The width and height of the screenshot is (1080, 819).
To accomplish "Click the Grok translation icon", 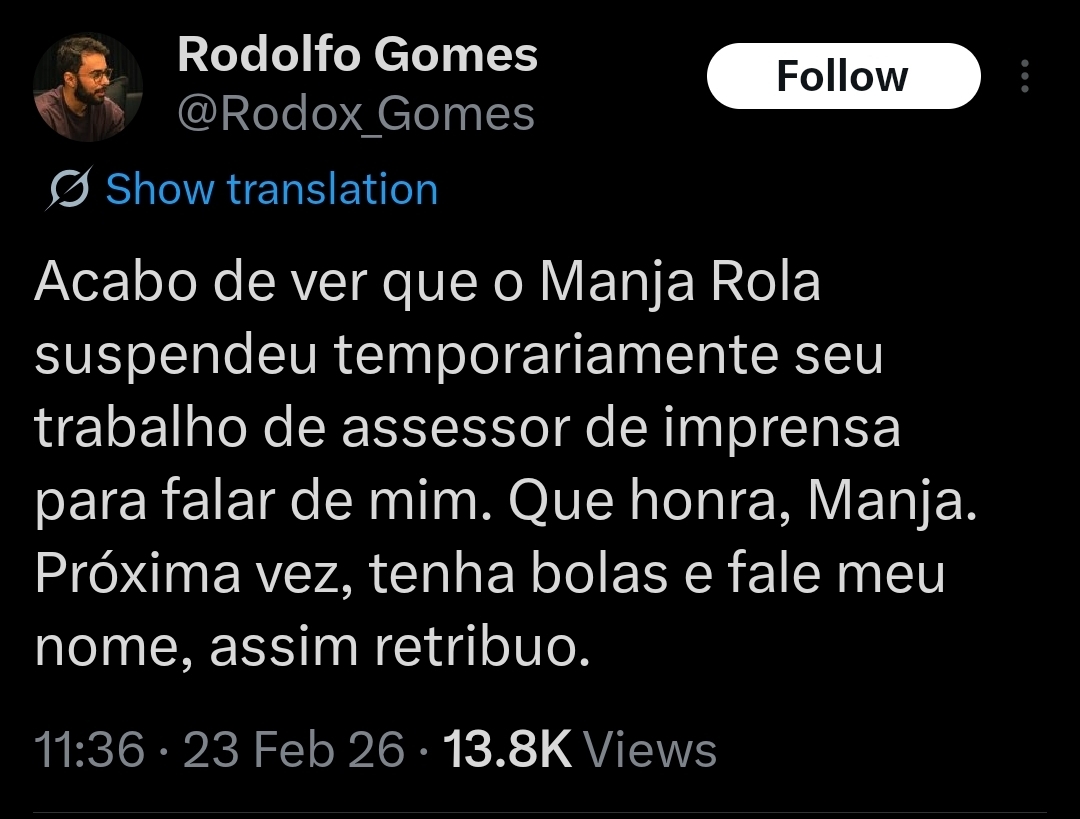I will 70,189.
